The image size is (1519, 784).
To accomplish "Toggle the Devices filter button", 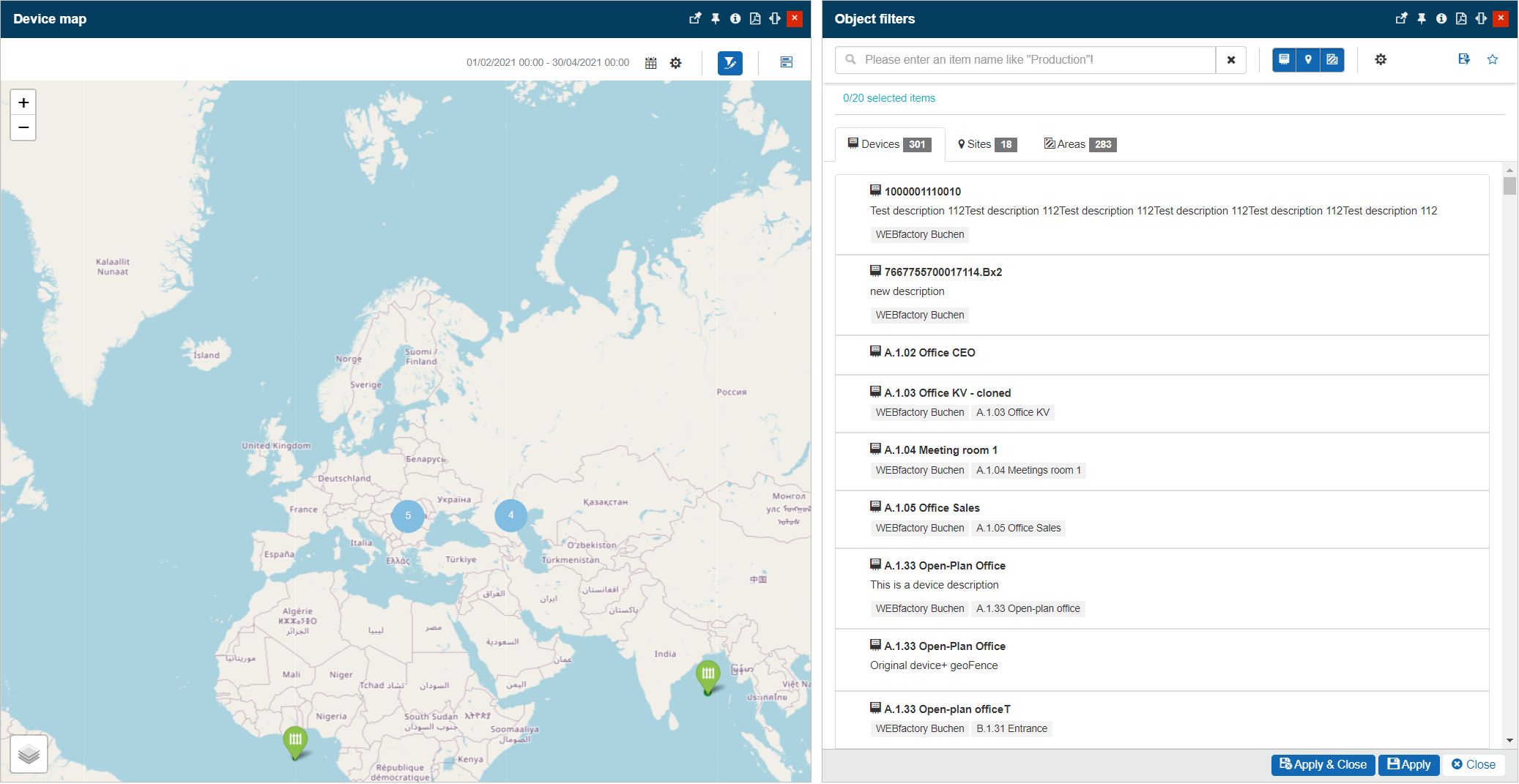I will [1284, 59].
